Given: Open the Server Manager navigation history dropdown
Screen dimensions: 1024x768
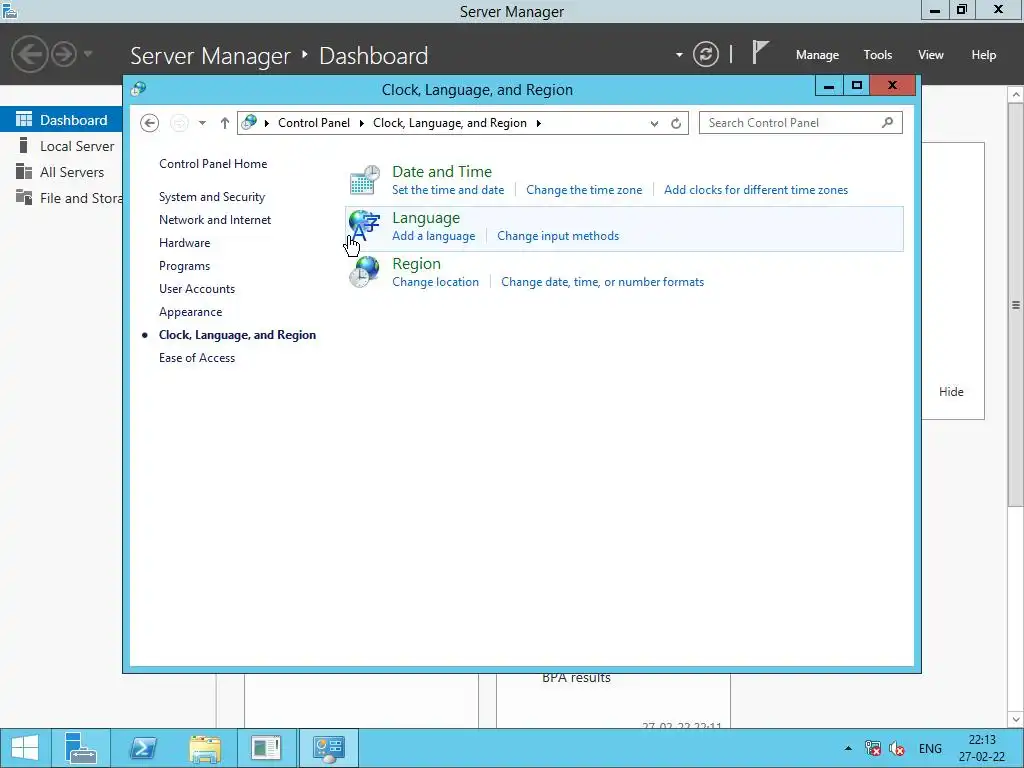Looking at the screenshot, I should click(88, 54).
